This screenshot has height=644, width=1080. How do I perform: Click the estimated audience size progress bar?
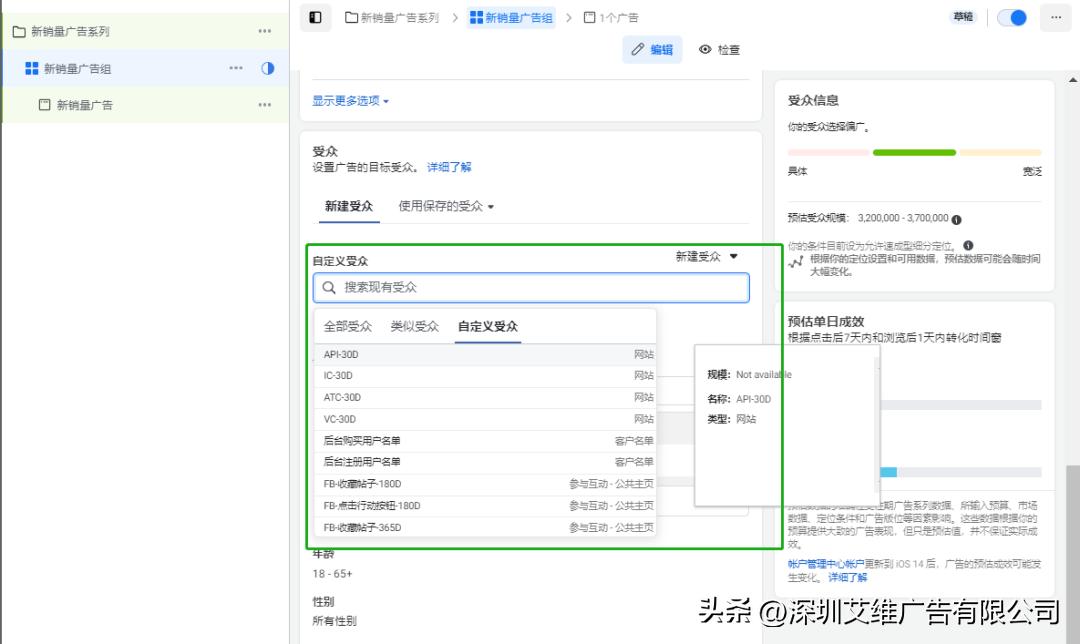pos(913,152)
